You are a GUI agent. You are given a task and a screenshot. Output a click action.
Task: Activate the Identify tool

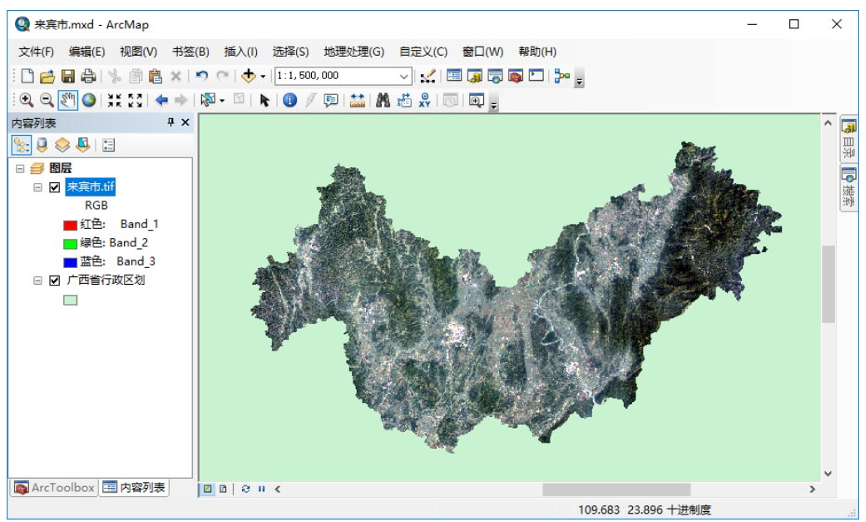pos(290,100)
